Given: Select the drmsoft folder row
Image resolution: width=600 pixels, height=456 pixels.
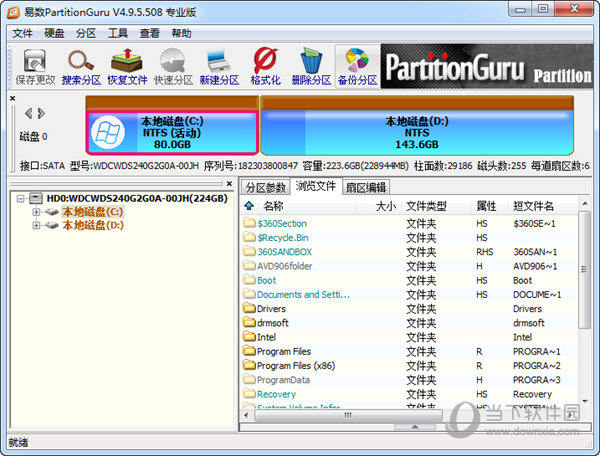Looking at the screenshot, I should pyautogui.click(x=409, y=323).
